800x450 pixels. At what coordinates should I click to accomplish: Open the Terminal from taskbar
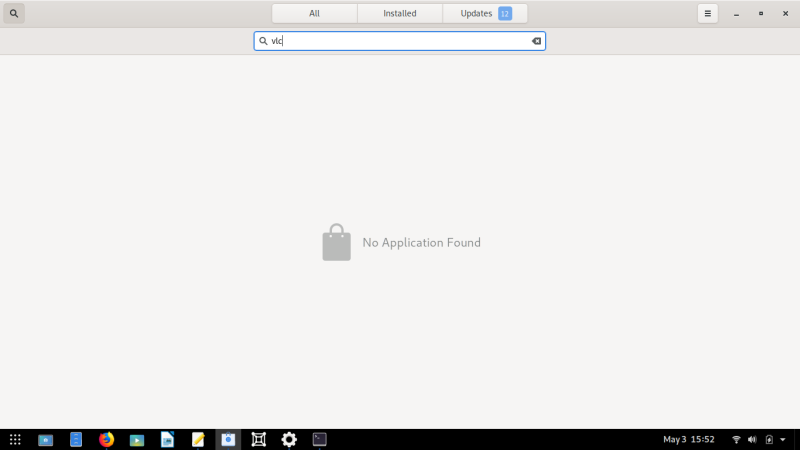319,439
